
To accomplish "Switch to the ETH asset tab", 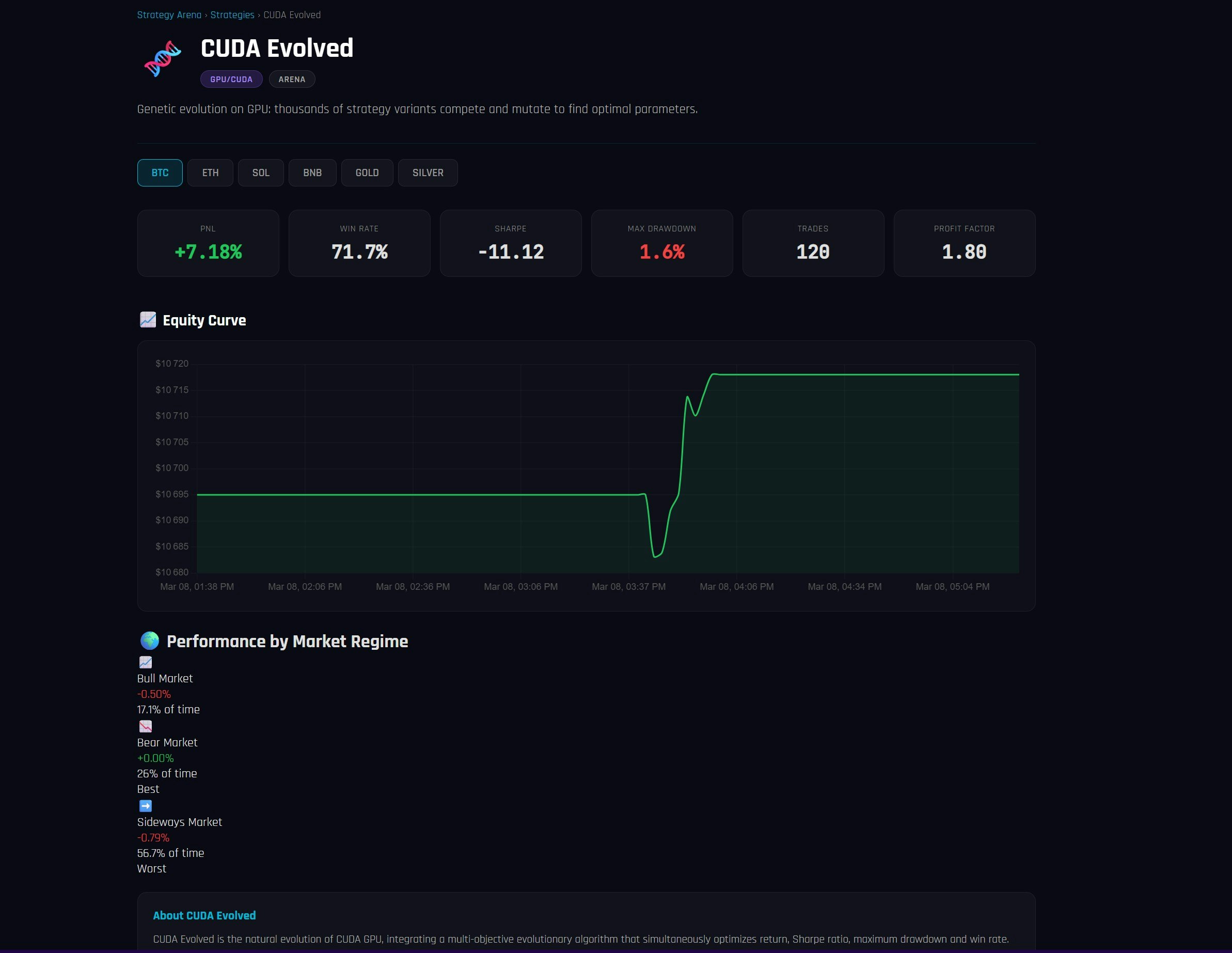I will [210, 173].
